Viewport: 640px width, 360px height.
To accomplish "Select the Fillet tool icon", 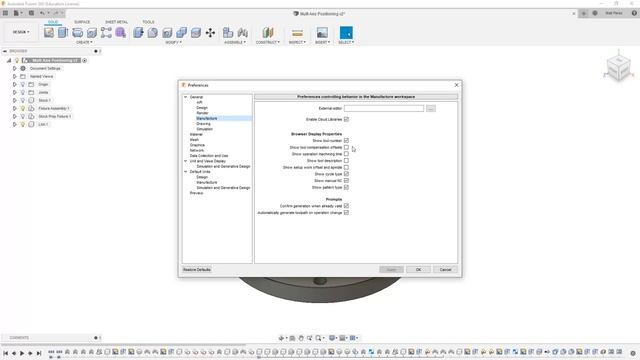I will coord(153,32).
